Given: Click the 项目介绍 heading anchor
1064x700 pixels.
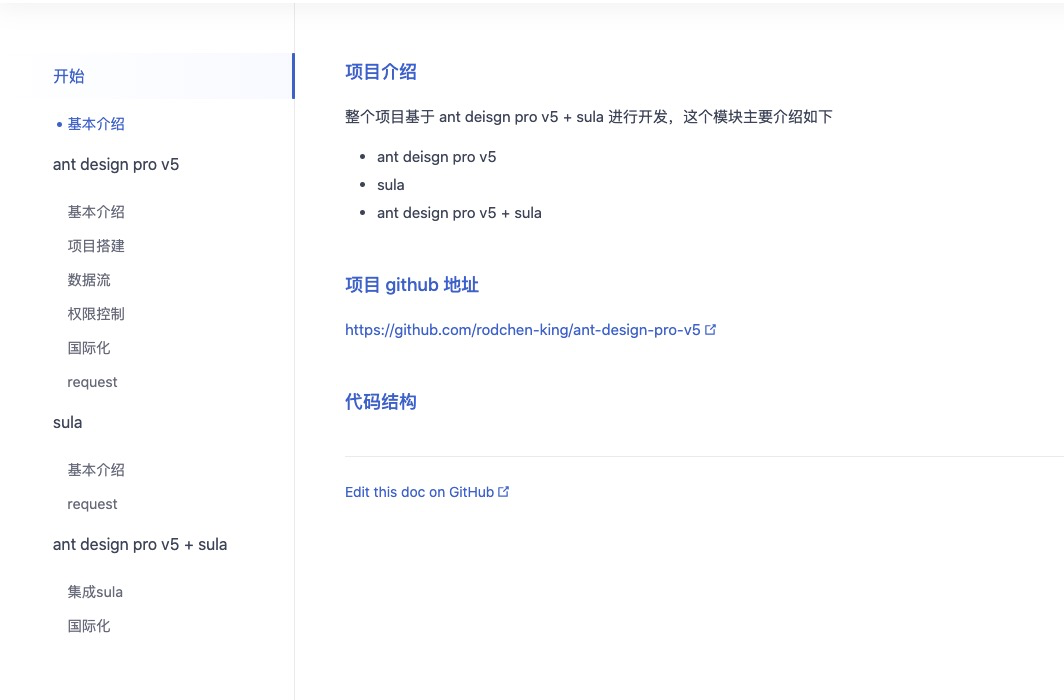Looking at the screenshot, I should click(x=381, y=72).
